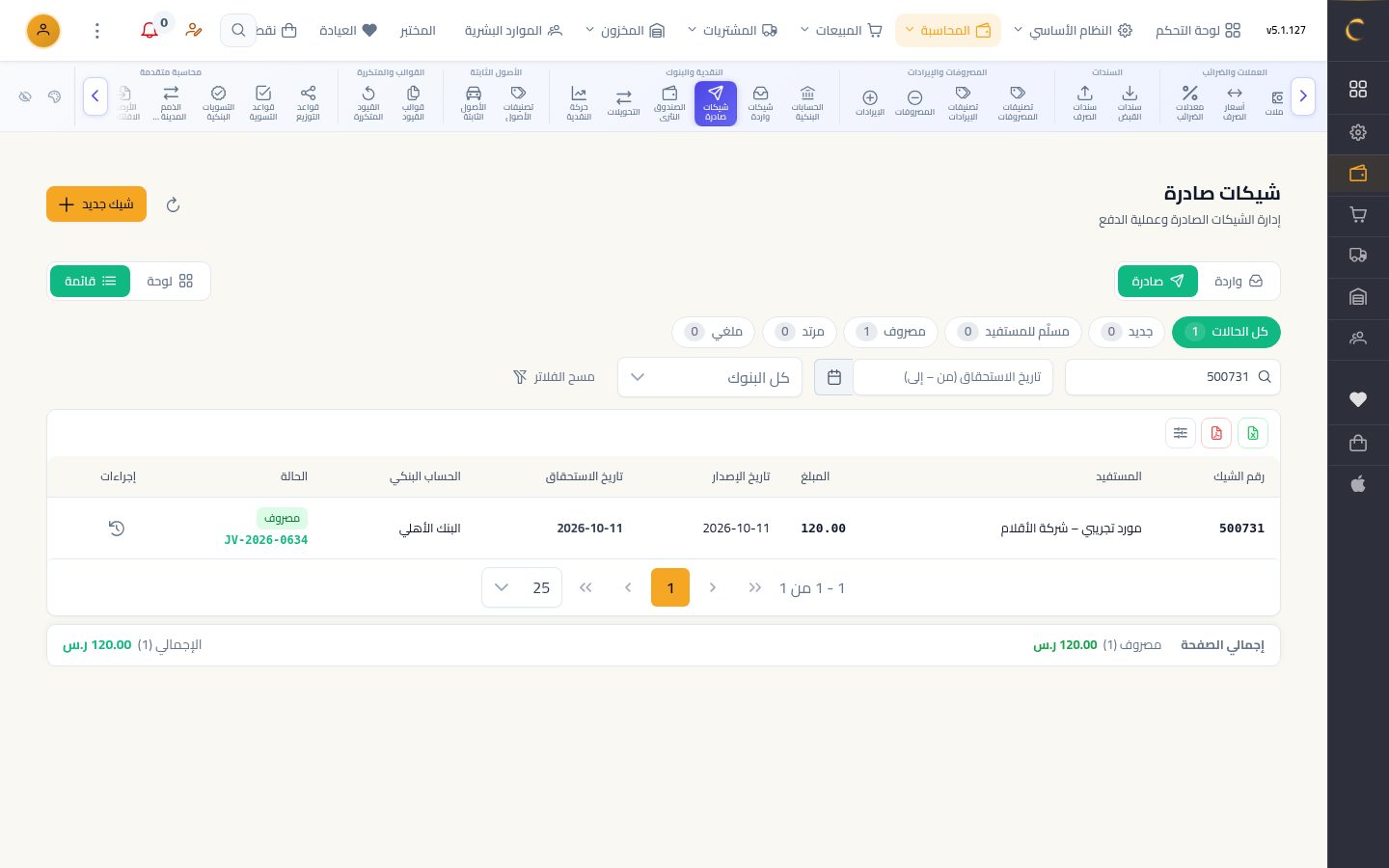Select واردة incoming cheques toggle

point(1239,281)
